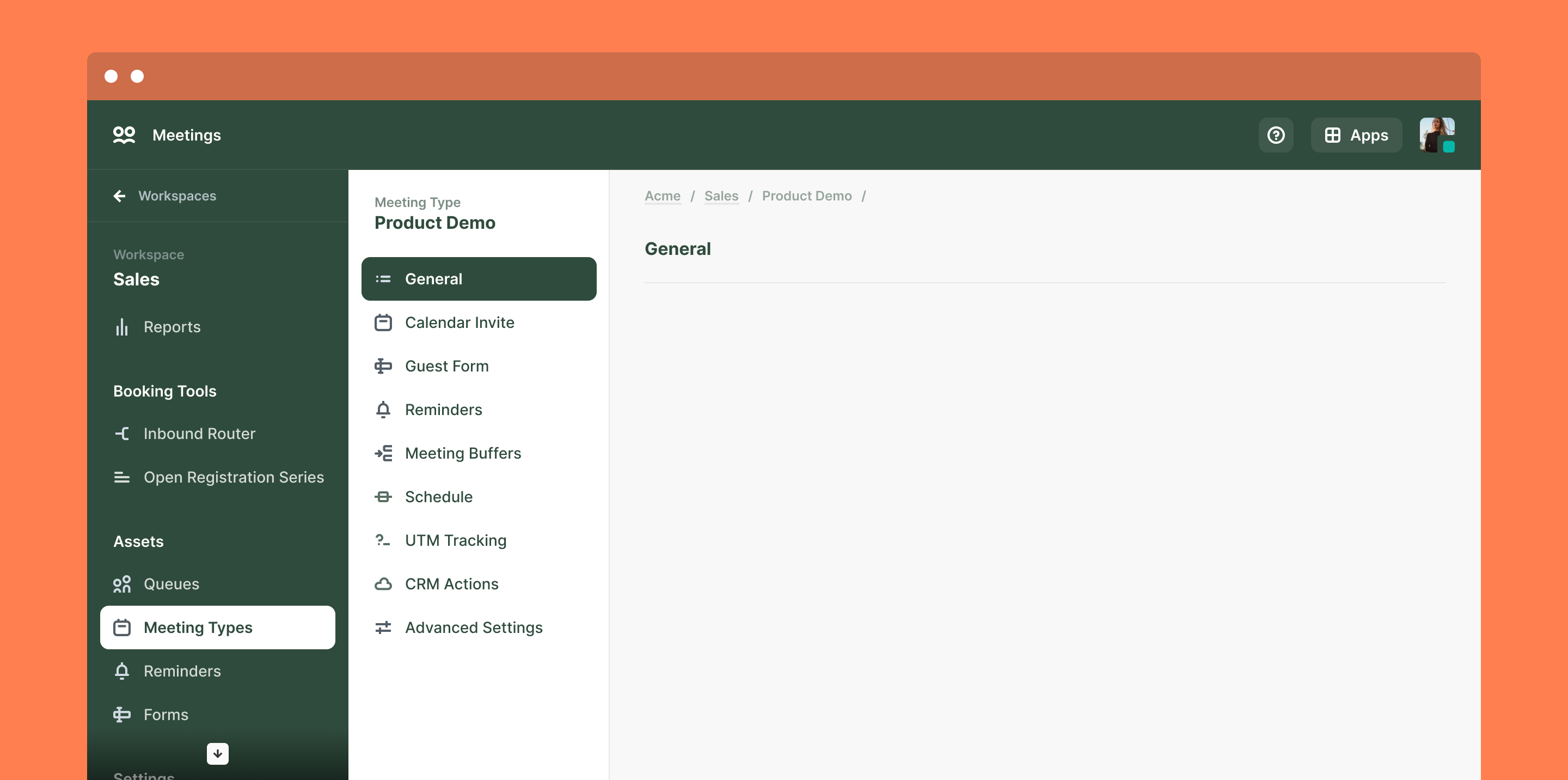Viewport: 1568px width, 780px height.
Task: Click the Inbound Router icon
Action: click(122, 434)
